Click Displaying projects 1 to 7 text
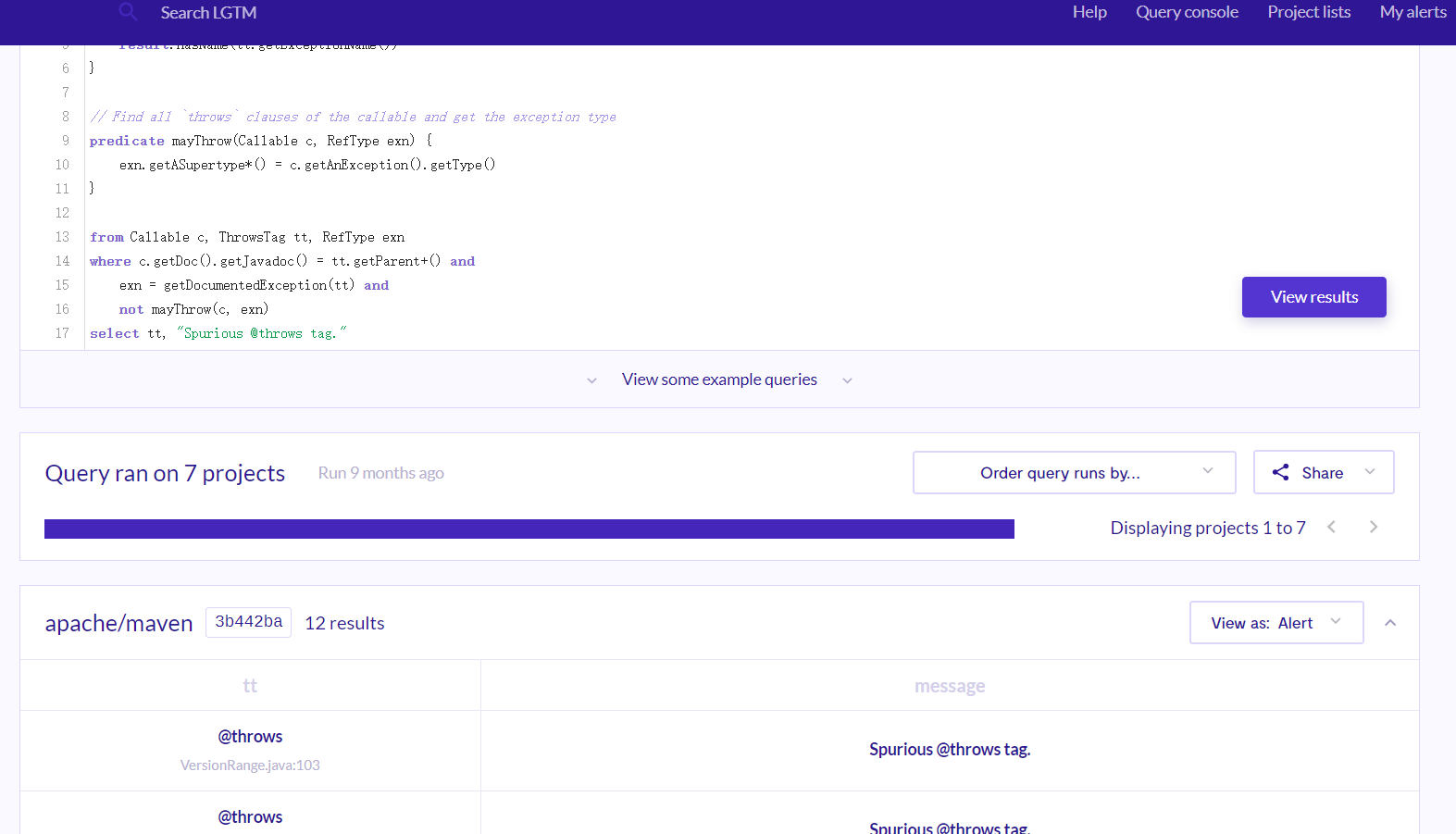Image resolution: width=1456 pixels, height=834 pixels. click(1208, 528)
